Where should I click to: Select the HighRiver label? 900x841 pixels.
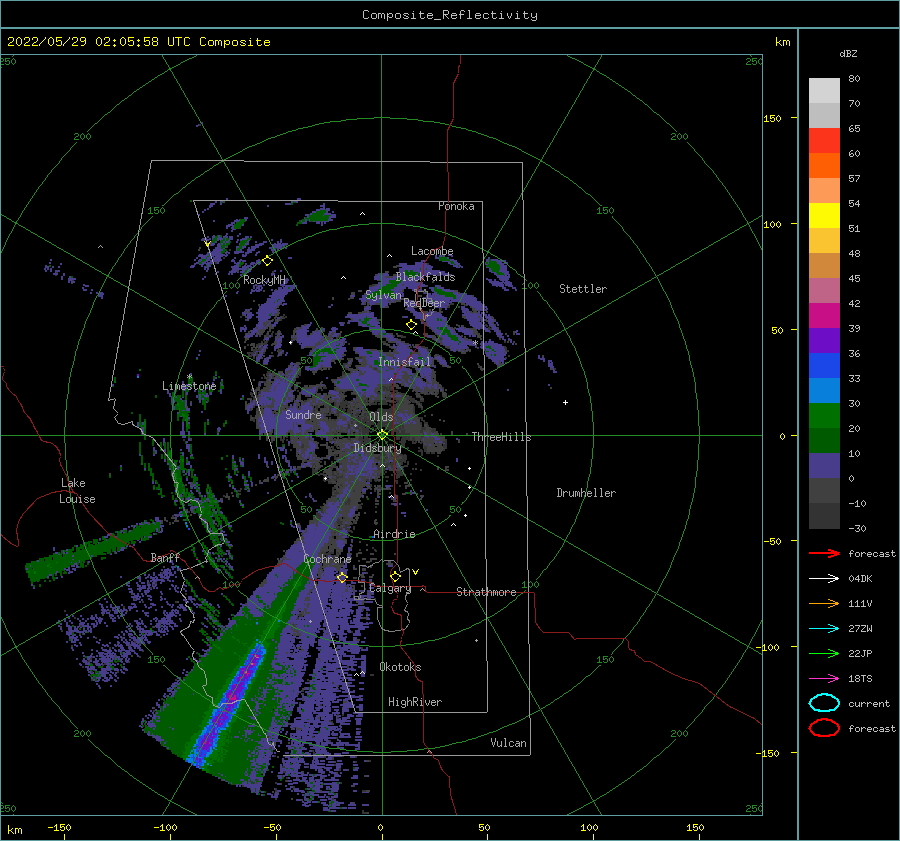[415, 702]
